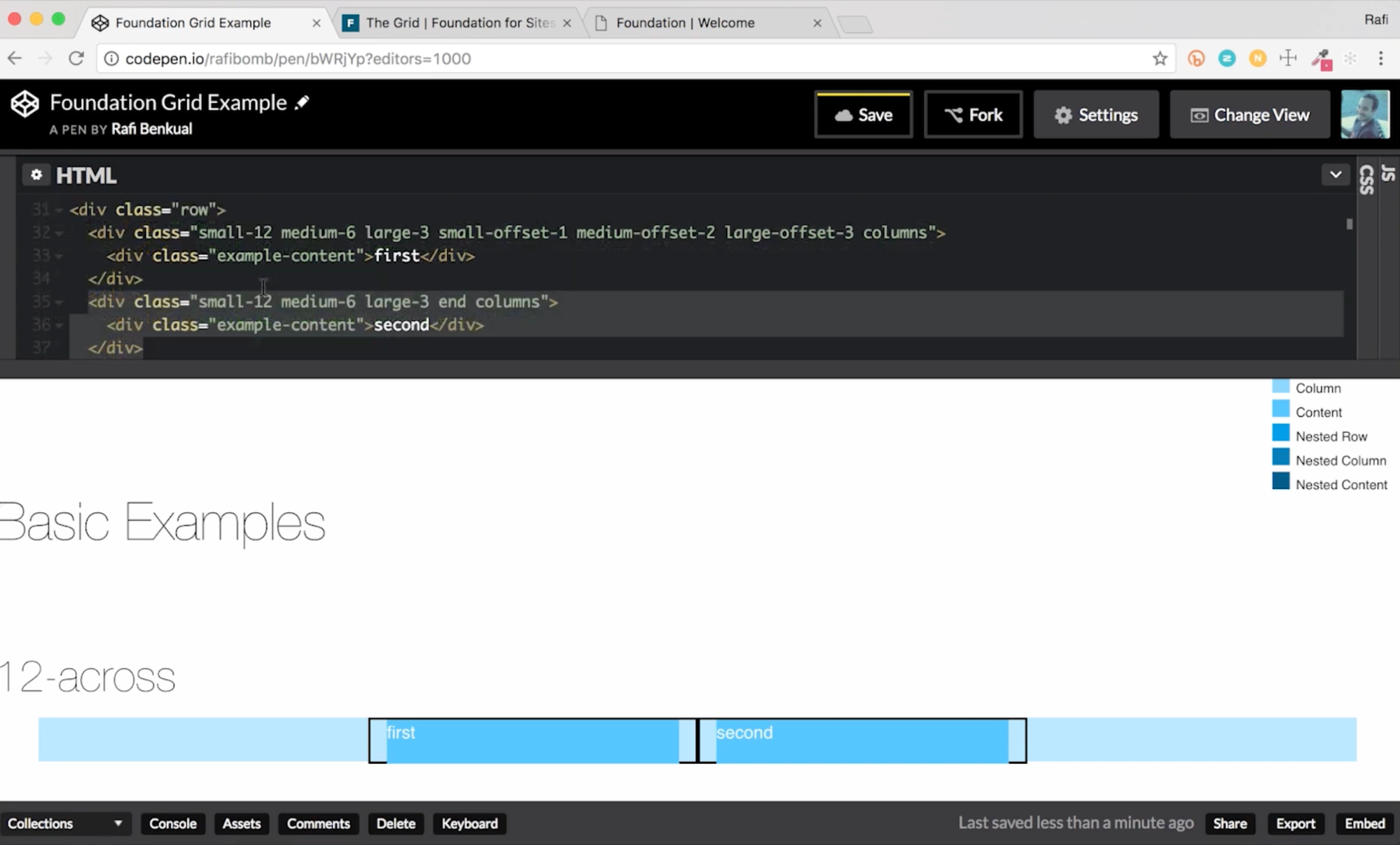Open Collections dropdown
The width and height of the screenshot is (1400, 845).
64,823
